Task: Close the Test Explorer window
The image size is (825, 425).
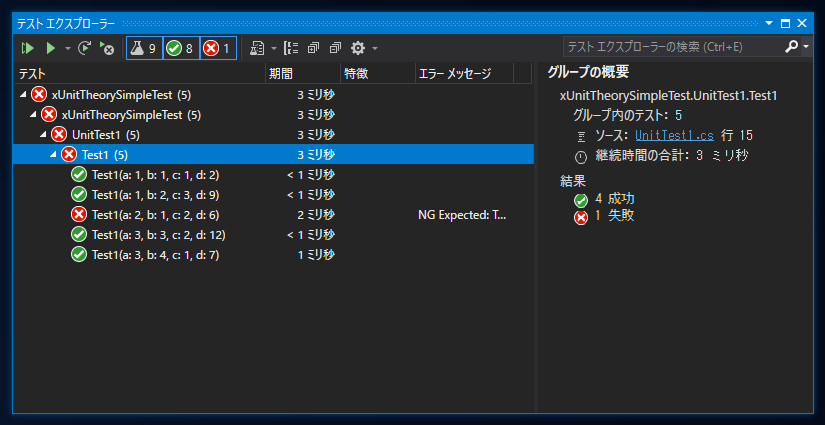Action: [x=802, y=23]
